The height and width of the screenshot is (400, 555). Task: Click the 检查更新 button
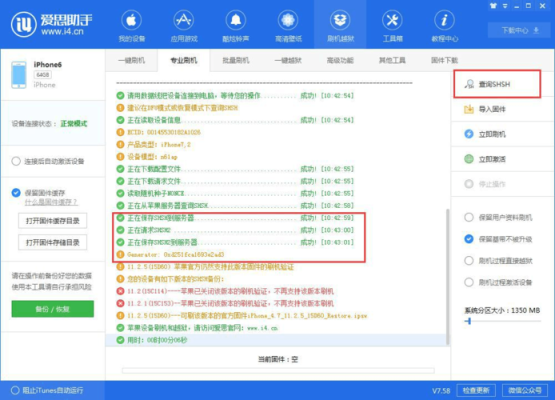[476, 390]
